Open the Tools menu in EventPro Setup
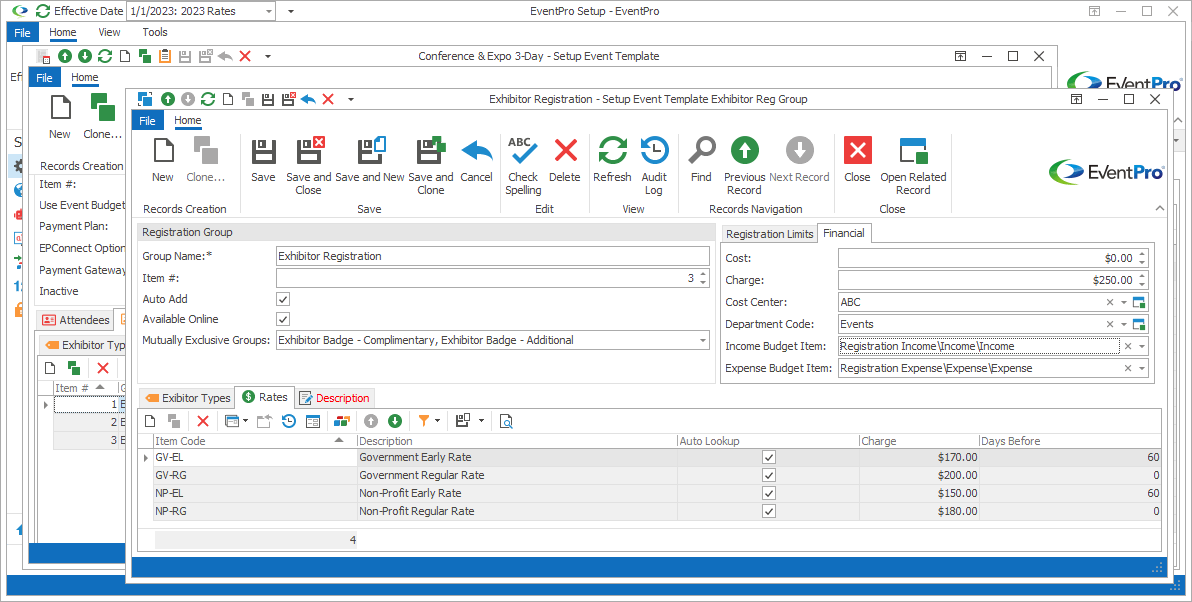 click(x=154, y=32)
